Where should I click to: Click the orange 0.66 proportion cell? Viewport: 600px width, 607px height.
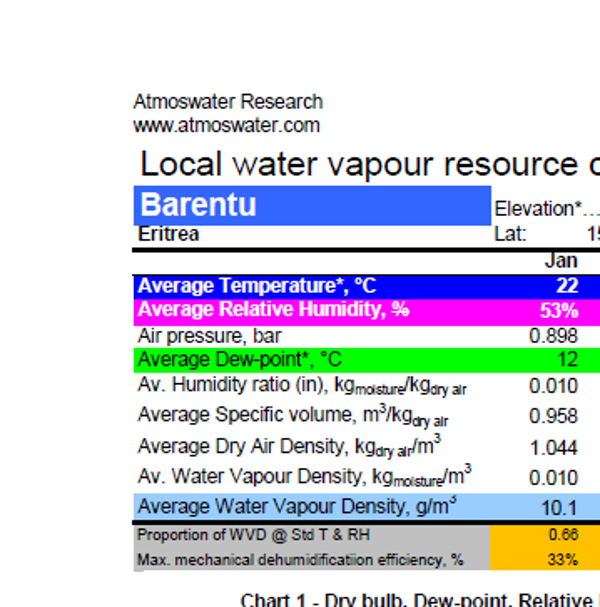coord(563,535)
